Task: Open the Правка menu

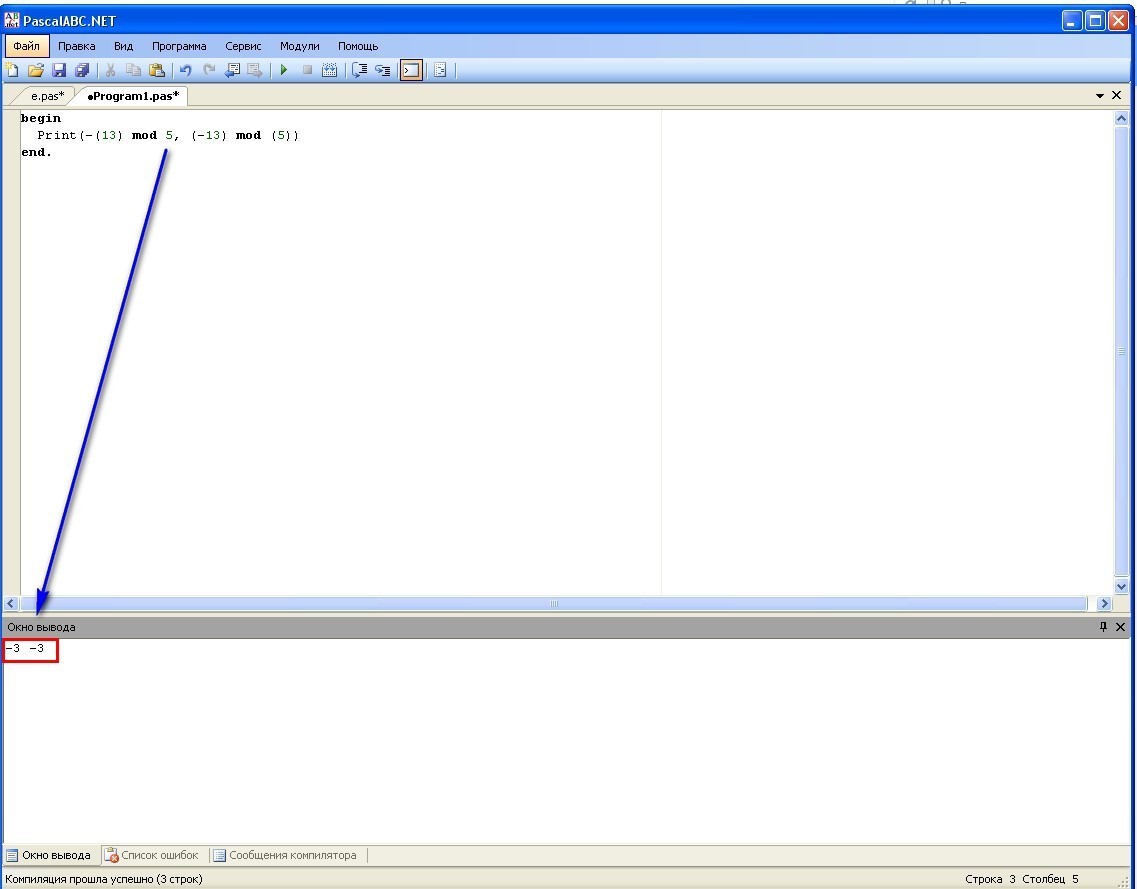Action: pyautogui.click(x=76, y=46)
